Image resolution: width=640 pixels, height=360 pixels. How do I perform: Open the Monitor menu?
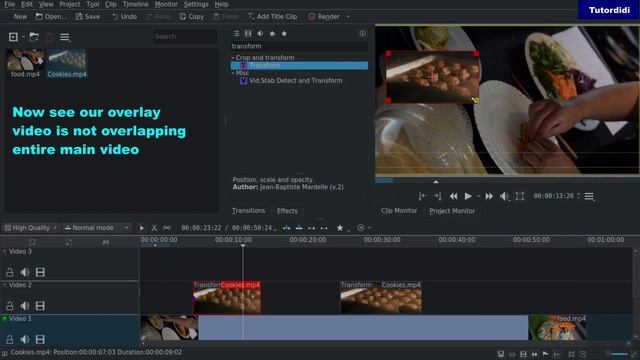166,4
